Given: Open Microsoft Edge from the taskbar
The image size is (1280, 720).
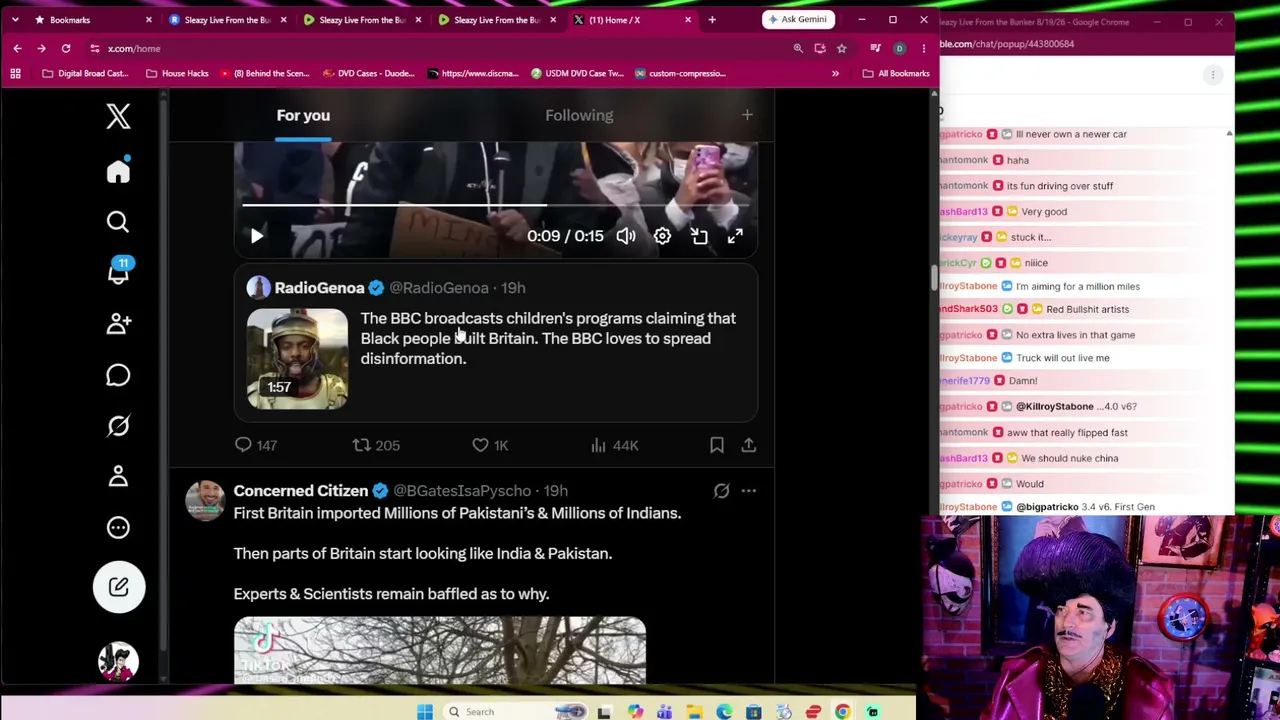Looking at the screenshot, I should coord(724,712).
